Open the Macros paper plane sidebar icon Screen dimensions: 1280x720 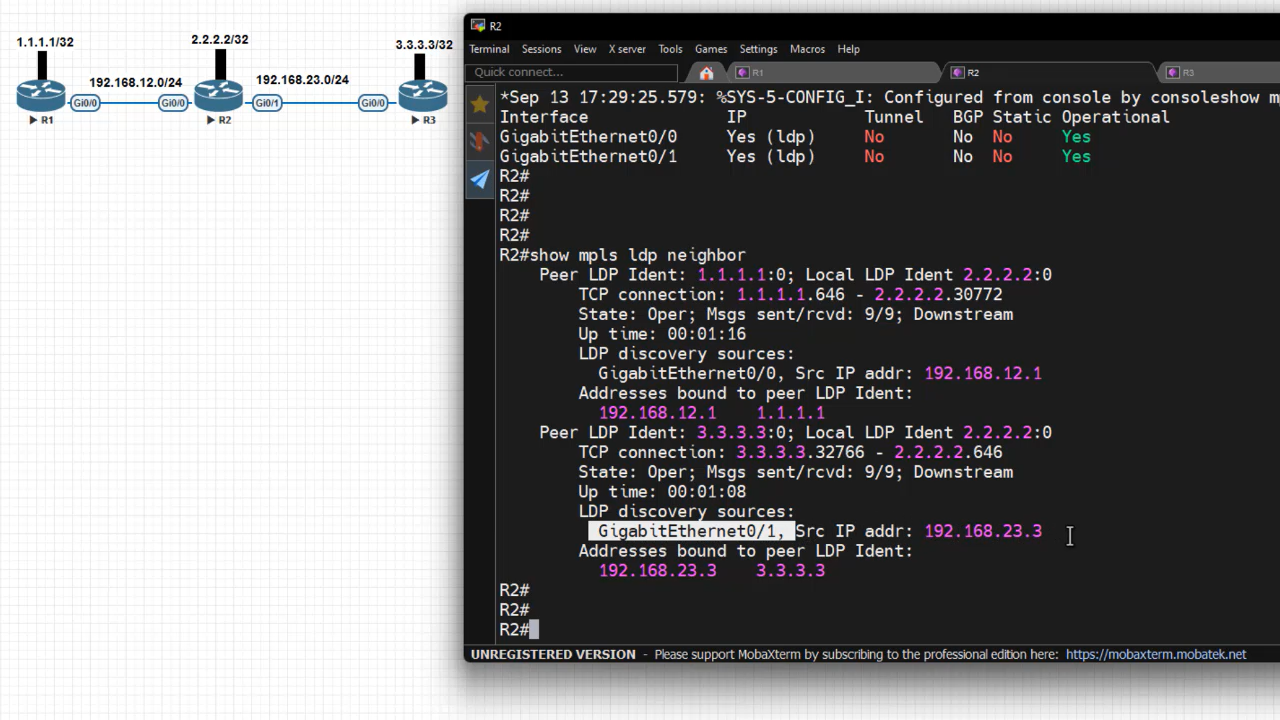point(480,179)
